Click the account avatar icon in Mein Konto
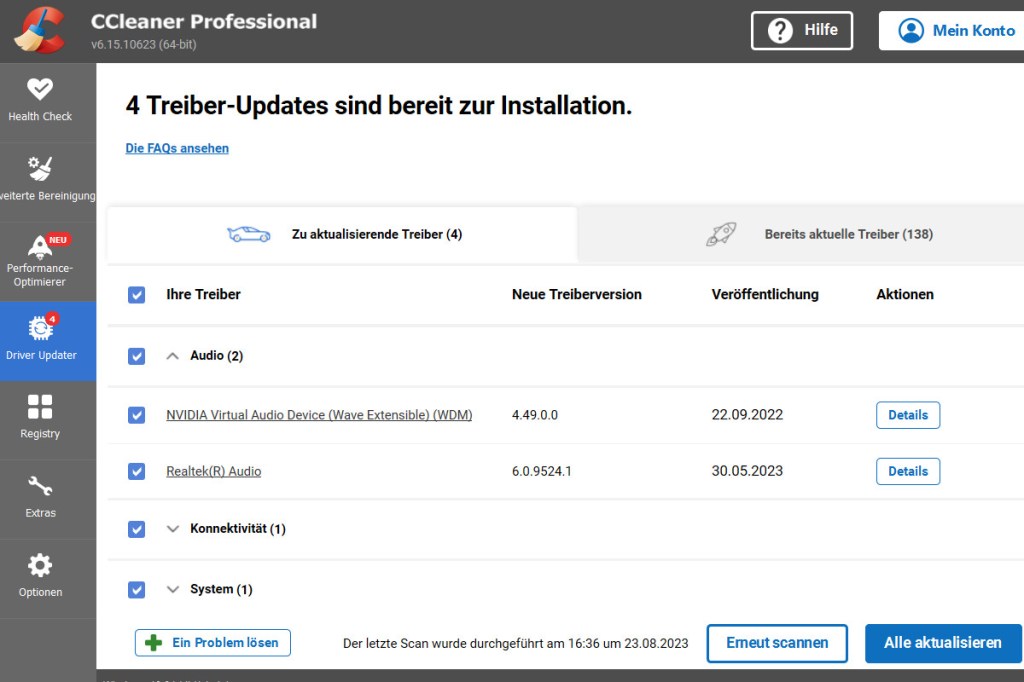The image size is (1024, 682). pyautogui.click(x=911, y=30)
